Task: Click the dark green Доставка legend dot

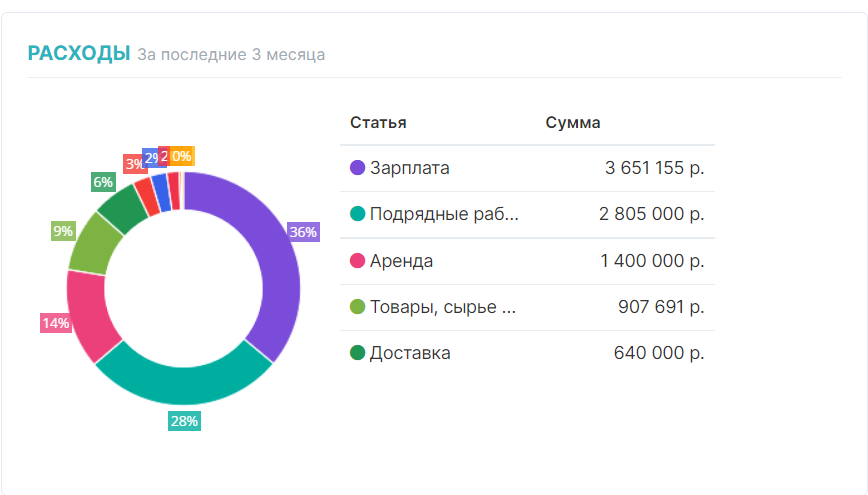Action: [357, 353]
